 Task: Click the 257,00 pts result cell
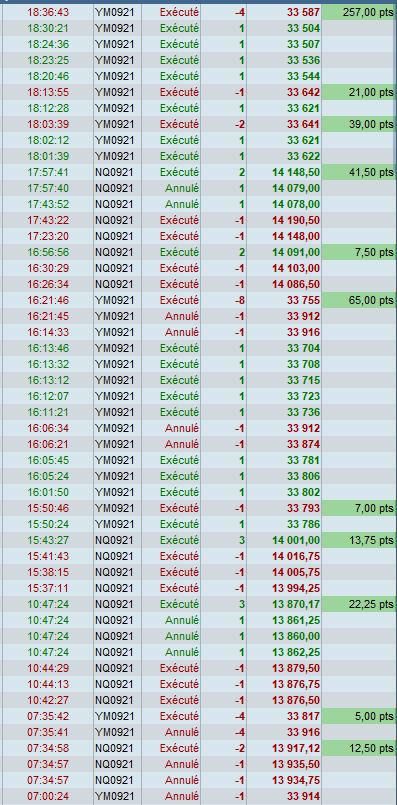point(359,12)
